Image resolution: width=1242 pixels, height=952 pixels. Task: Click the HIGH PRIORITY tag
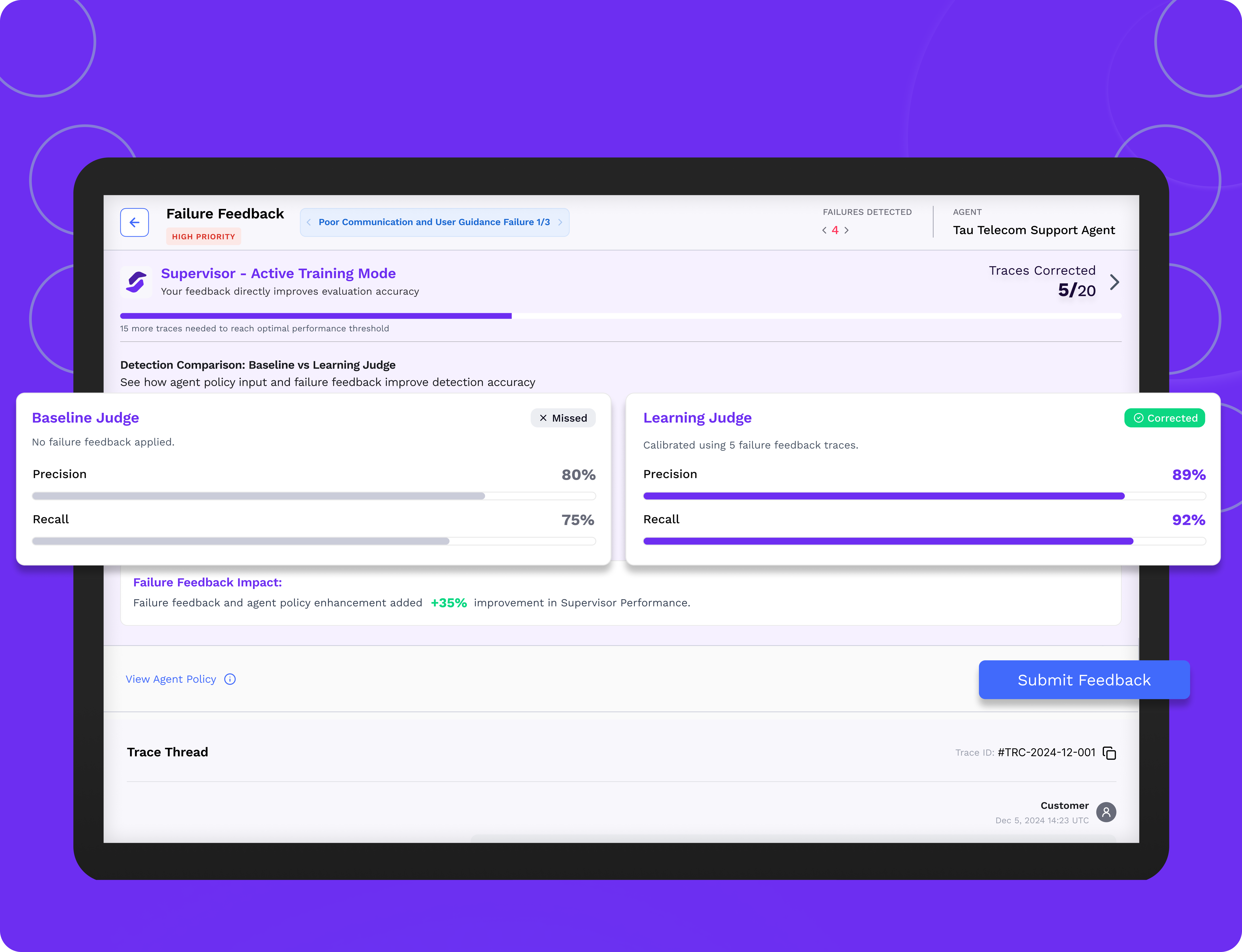[x=203, y=236]
